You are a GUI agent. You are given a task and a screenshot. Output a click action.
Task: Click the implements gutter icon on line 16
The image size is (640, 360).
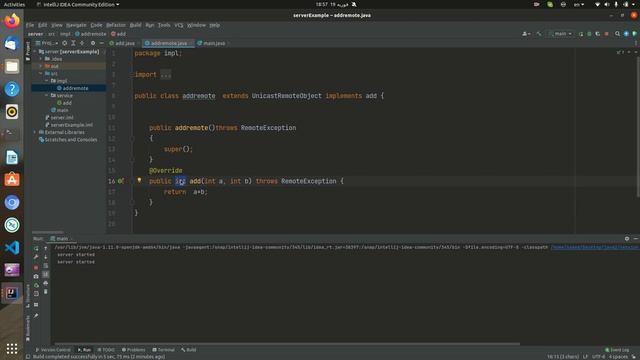(121, 181)
